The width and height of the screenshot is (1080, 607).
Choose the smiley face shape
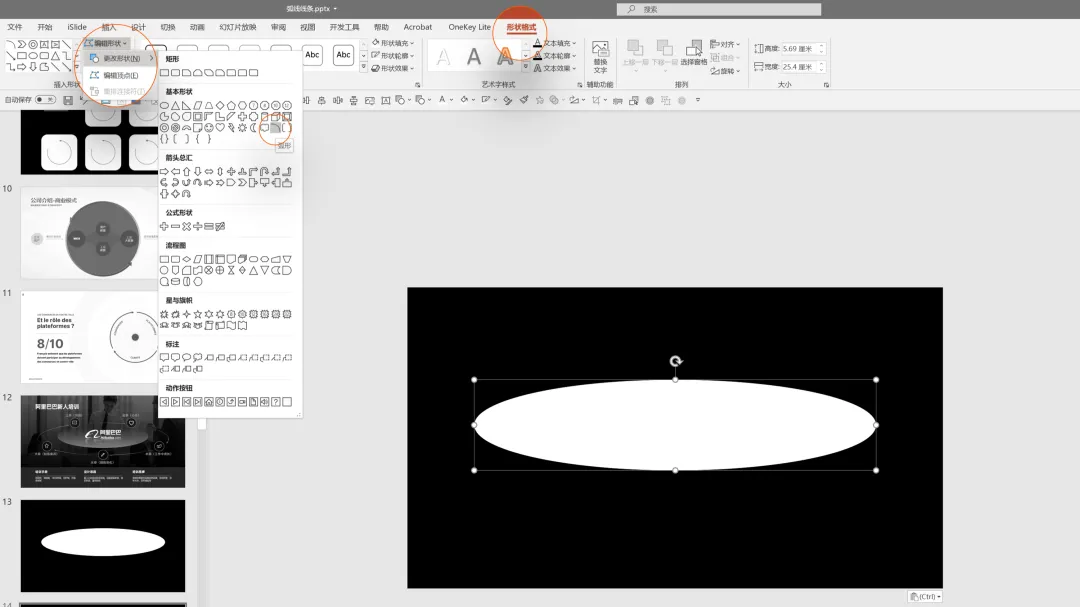pos(209,127)
